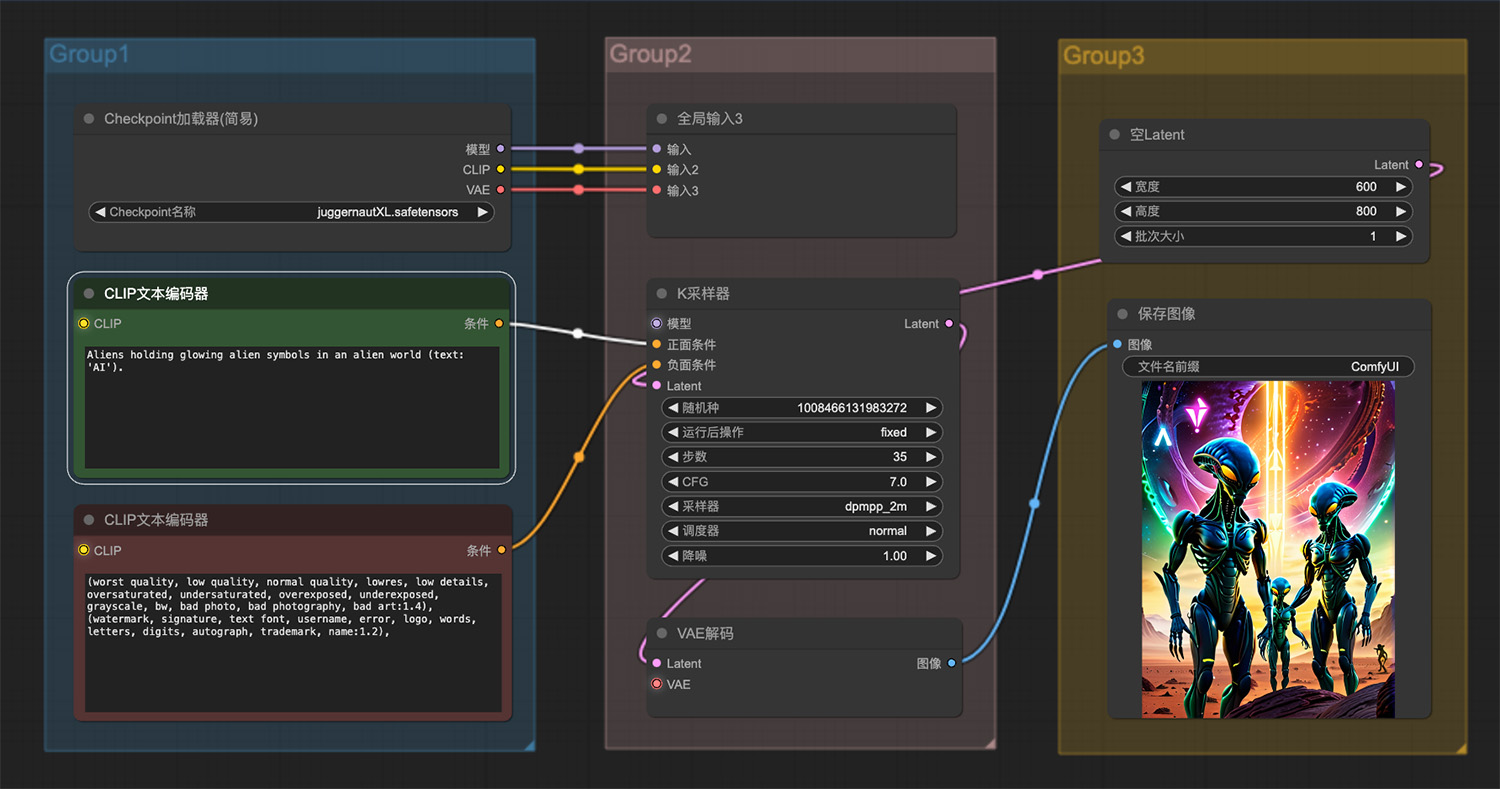
Task: Click the midpoint dot on the white 正面条件 link
Action: [x=578, y=333]
